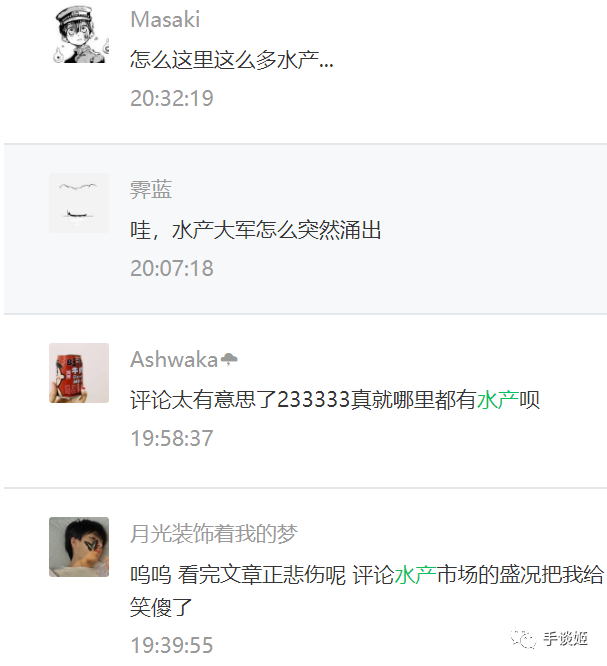Click 霁蓝's white bird avatar
The image size is (607, 666).
(x=79, y=203)
